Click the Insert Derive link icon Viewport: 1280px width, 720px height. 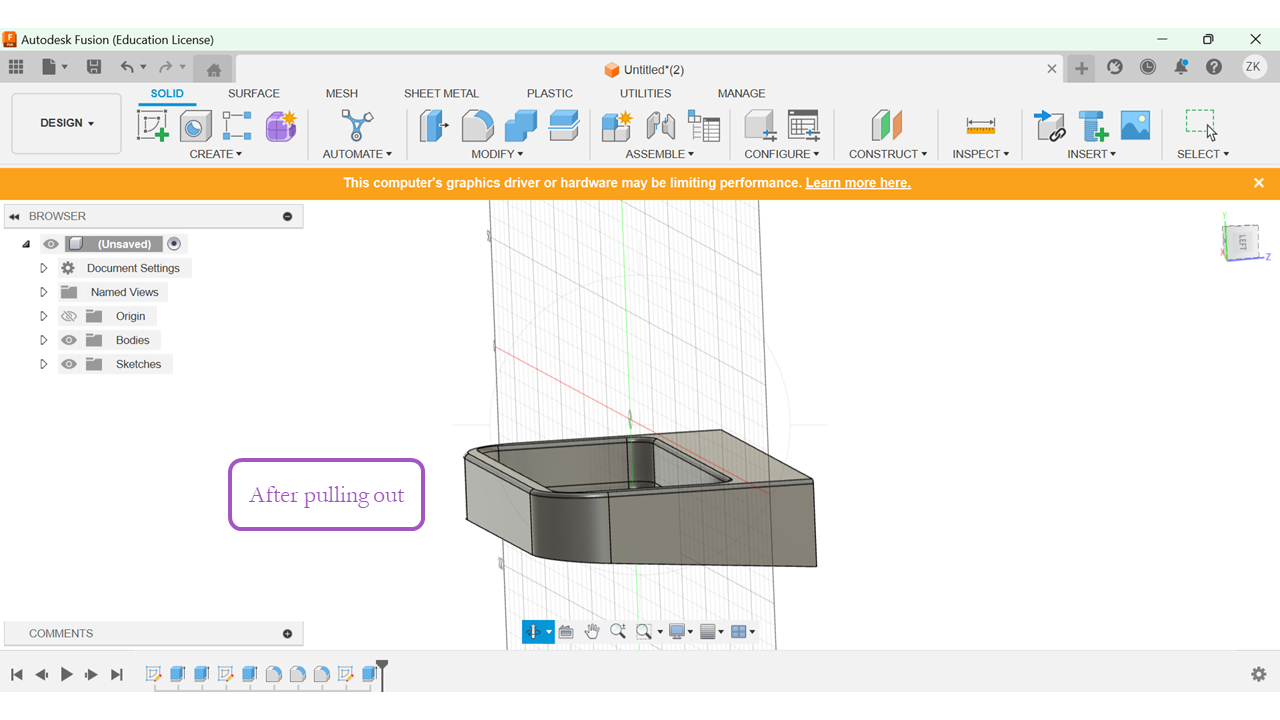pyautogui.click(x=1050, y=126)
